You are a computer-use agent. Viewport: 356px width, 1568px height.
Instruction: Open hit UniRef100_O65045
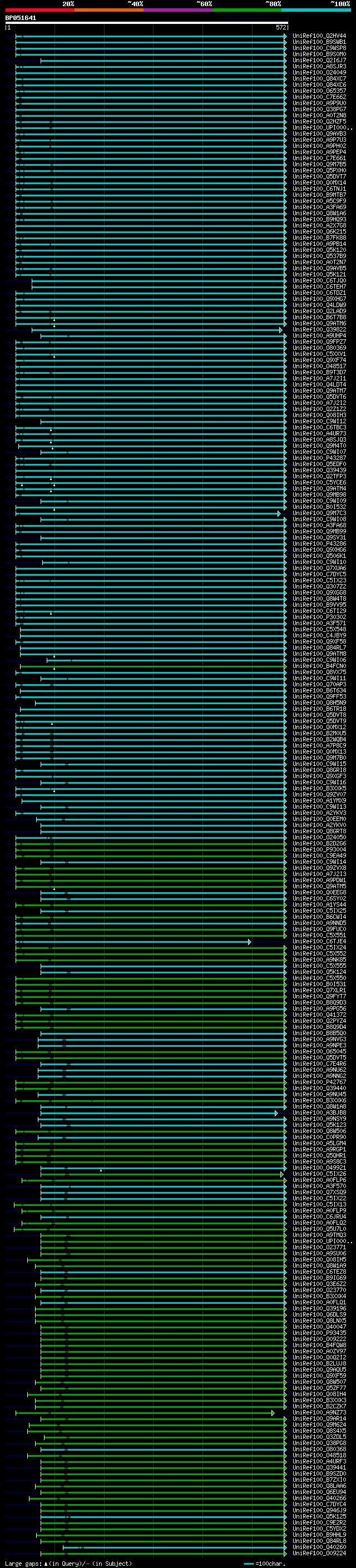[319, 1051]
